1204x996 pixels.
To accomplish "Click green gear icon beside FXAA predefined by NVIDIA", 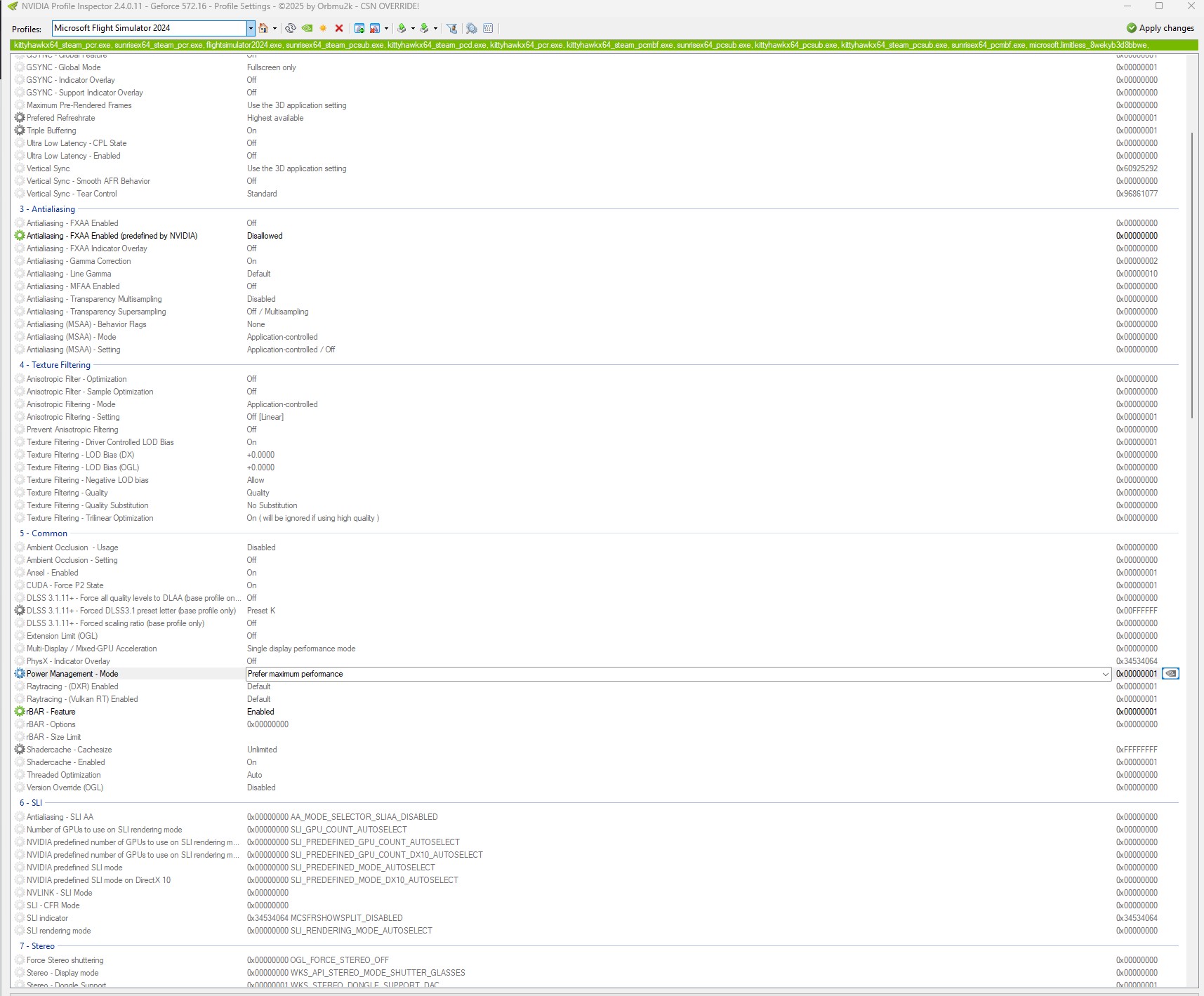I will click(x=20, y=236).
